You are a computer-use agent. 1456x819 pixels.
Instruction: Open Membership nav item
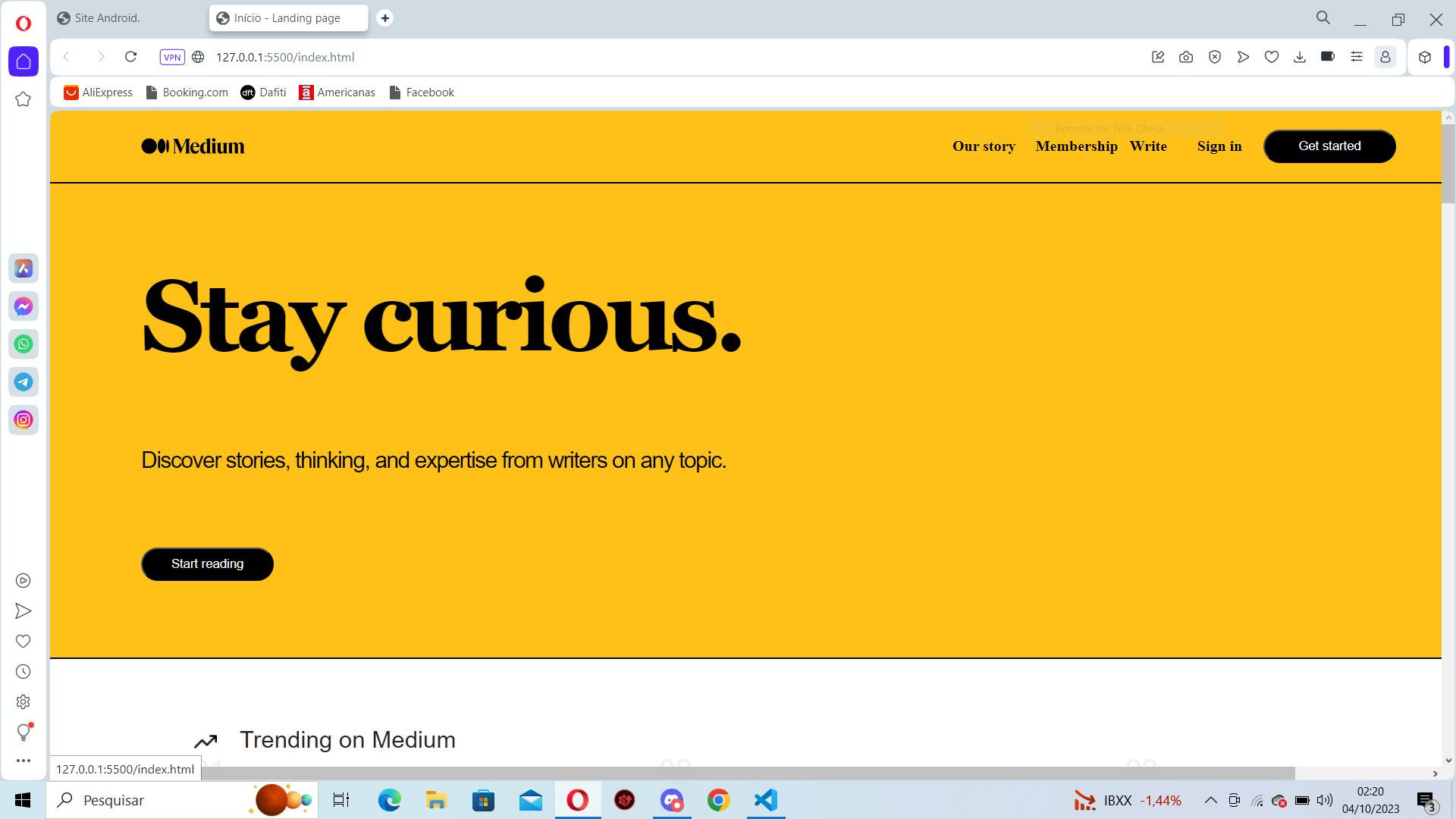[1076, 146]
